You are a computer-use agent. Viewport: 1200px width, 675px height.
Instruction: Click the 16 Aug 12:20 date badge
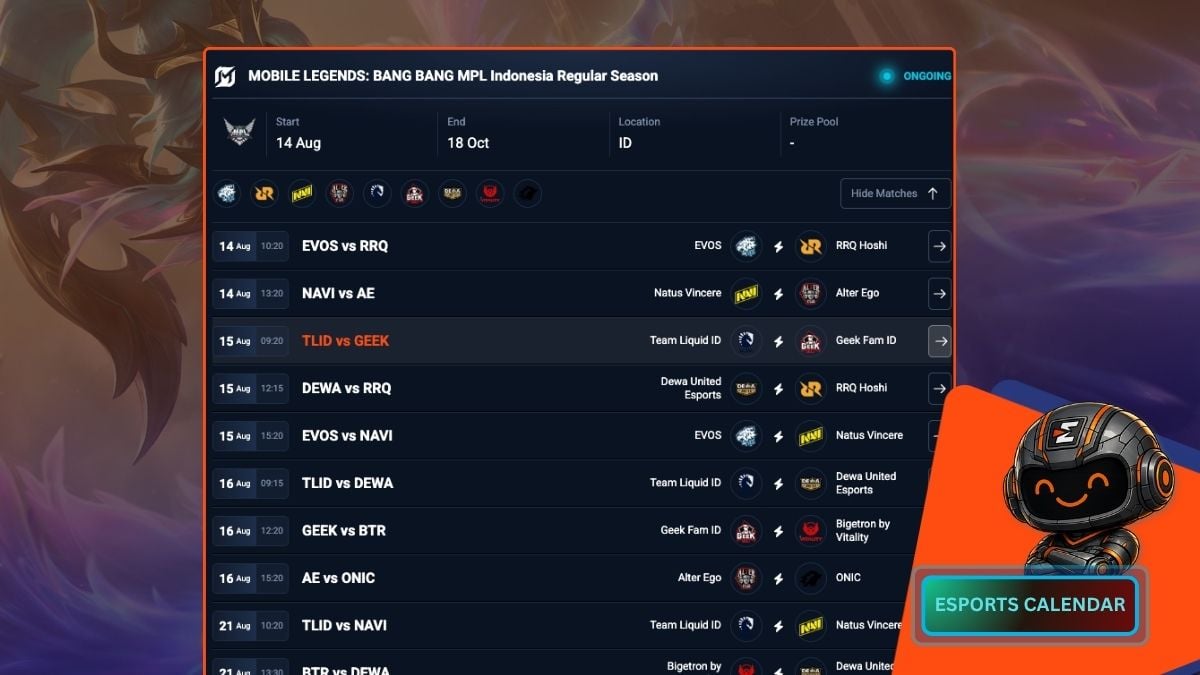click(x=251, y=531)
